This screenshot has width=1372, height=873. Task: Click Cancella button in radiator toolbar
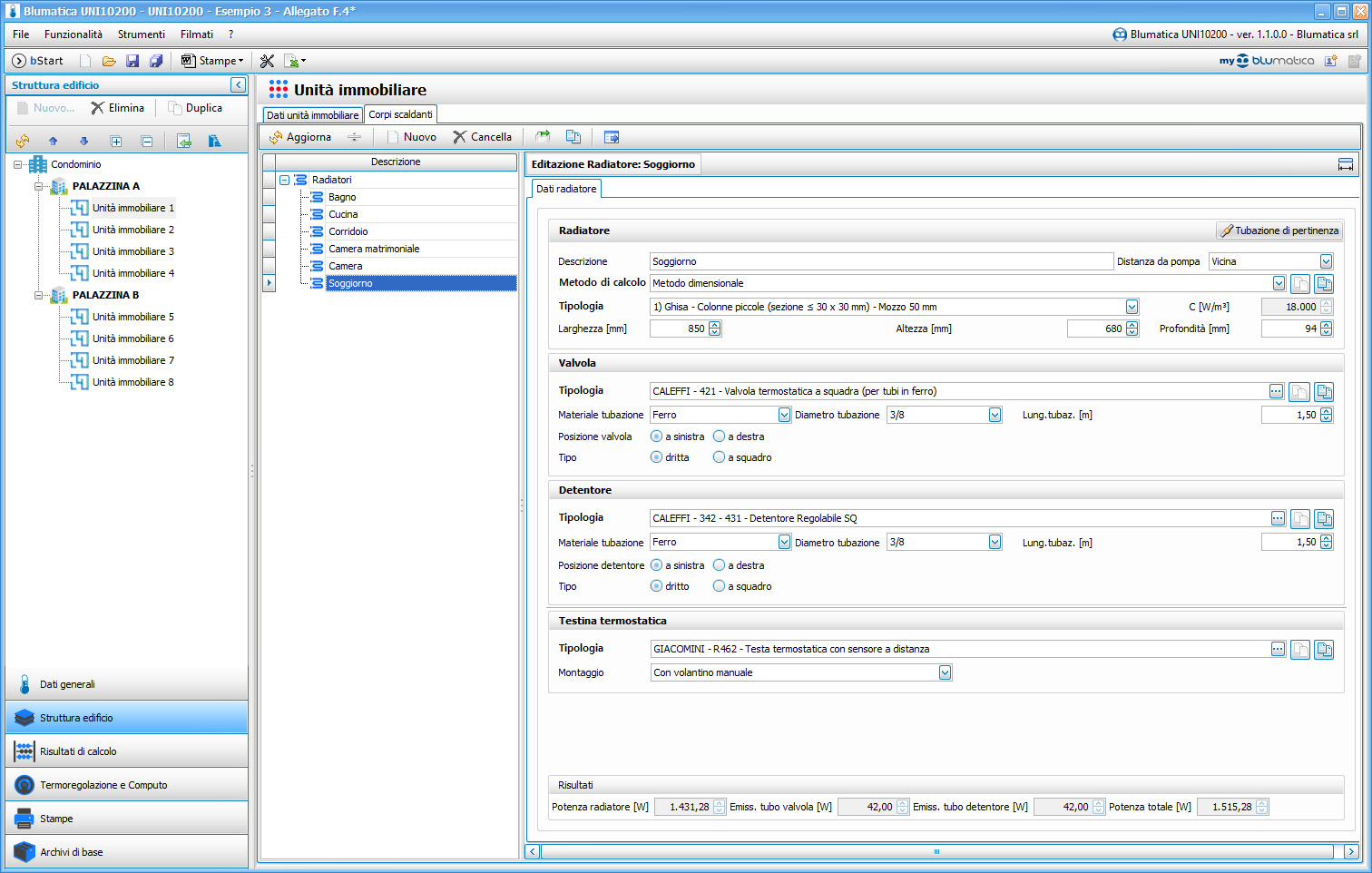pos(483,137)
